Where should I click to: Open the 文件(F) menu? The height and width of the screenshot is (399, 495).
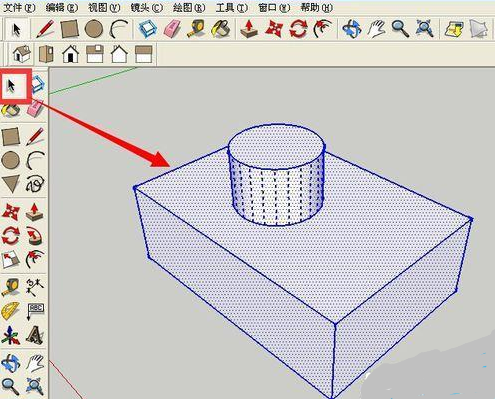pyautogui.click(x=19, y=7)
